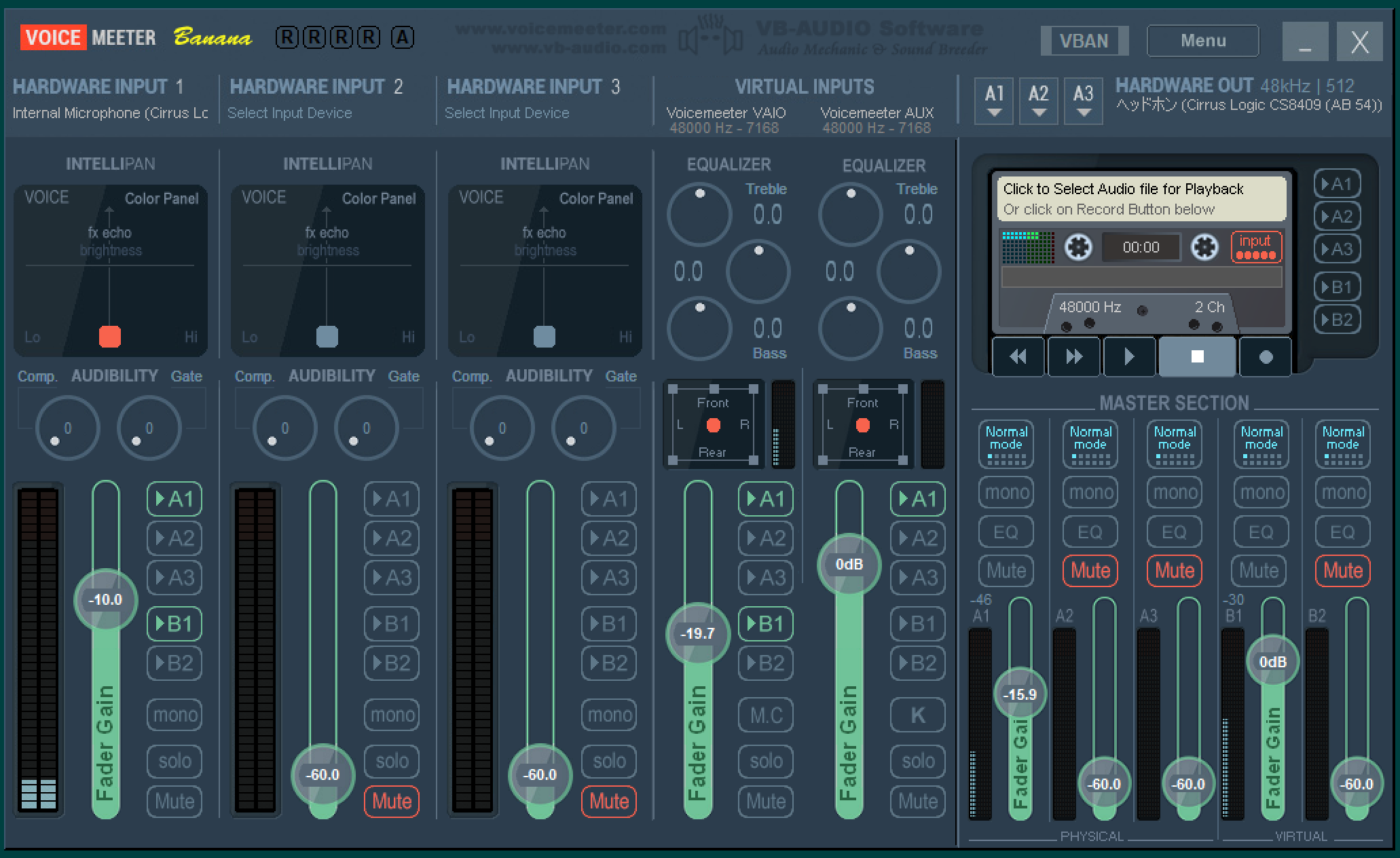Expand the A3 hardware out device list
The width and height of the screenshot is (1400, 858).
click(1083, 100)
